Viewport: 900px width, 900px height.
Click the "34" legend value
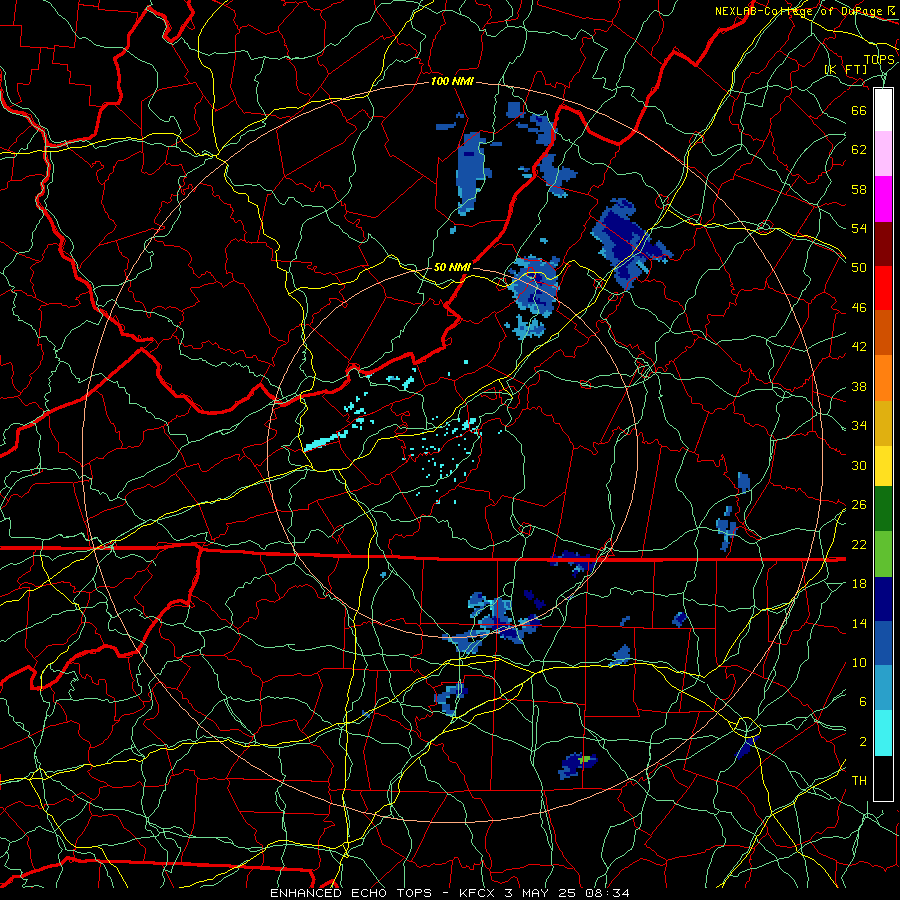click(859, 426)
